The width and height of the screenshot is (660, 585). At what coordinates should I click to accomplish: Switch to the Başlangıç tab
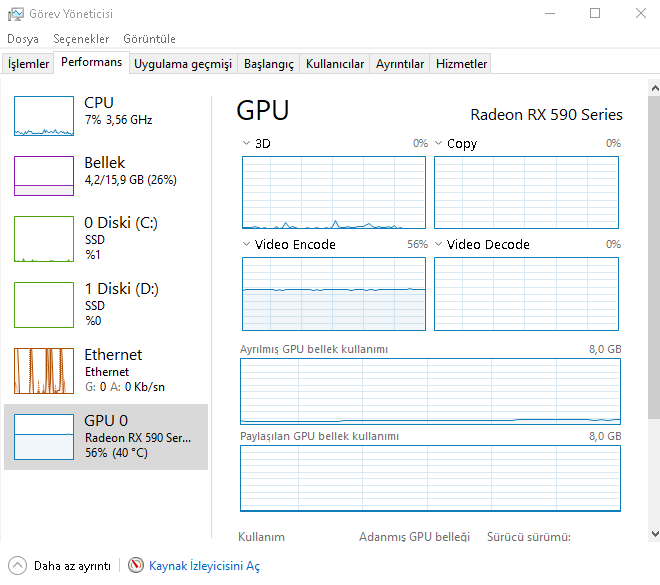coord(269,64)
